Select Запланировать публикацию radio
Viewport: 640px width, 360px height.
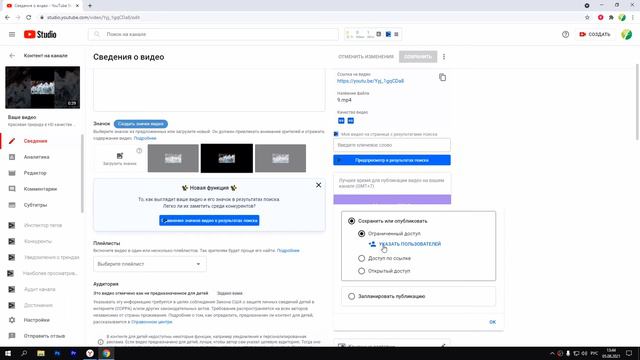(351, 296)
